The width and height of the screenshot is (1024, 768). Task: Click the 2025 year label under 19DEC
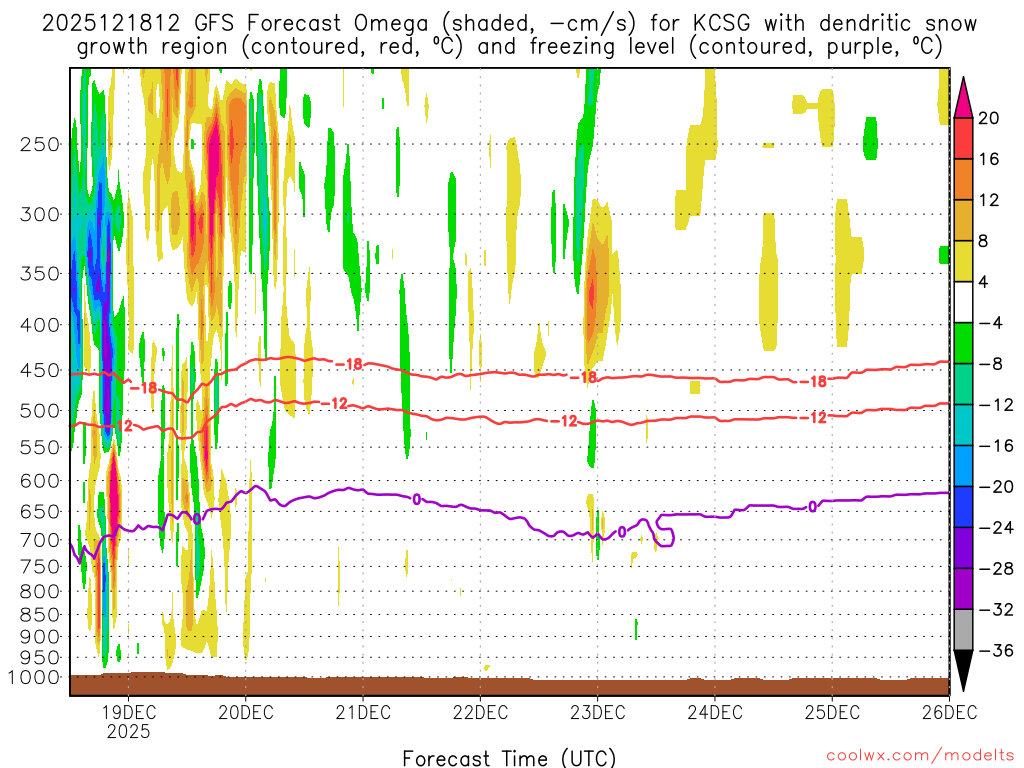128,731
